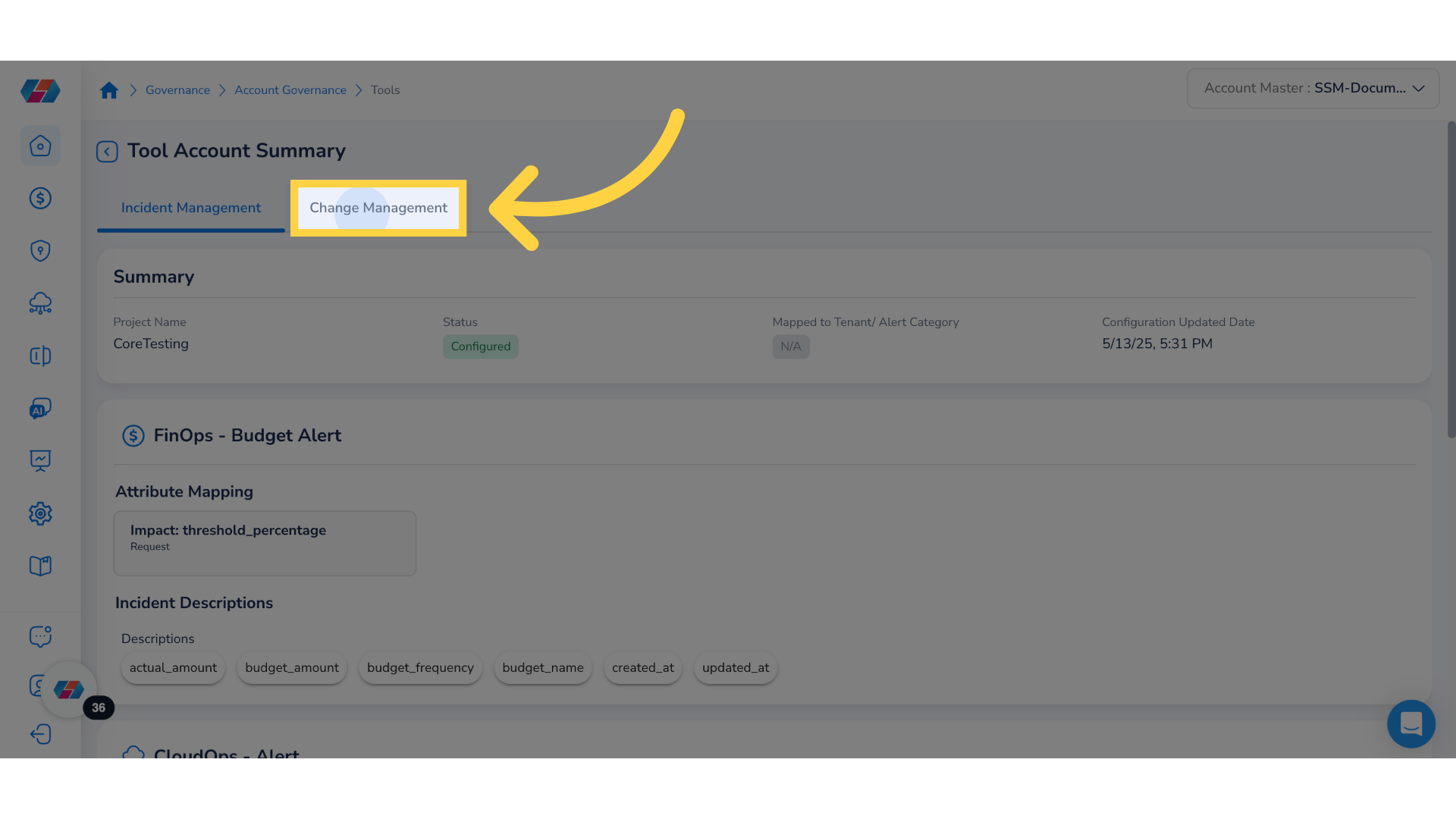Click the Attribute Mapping heading
Image resolution: width=1456 pixels, height=819 pixels.
[x=184, y=491]
